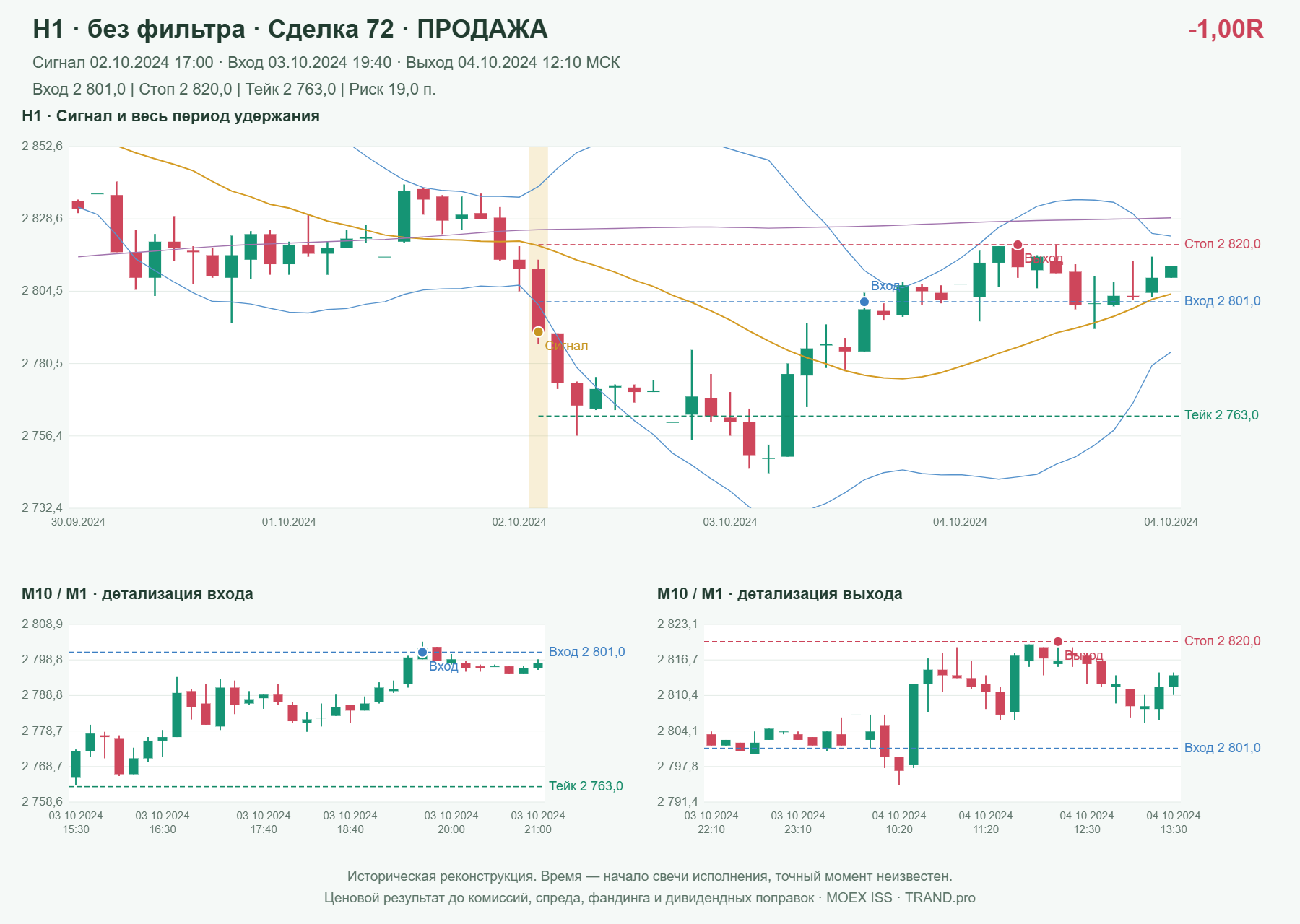Click the signal/entry/exit timestamps line
Screen dimensions: 1300x924
(326, 63)
